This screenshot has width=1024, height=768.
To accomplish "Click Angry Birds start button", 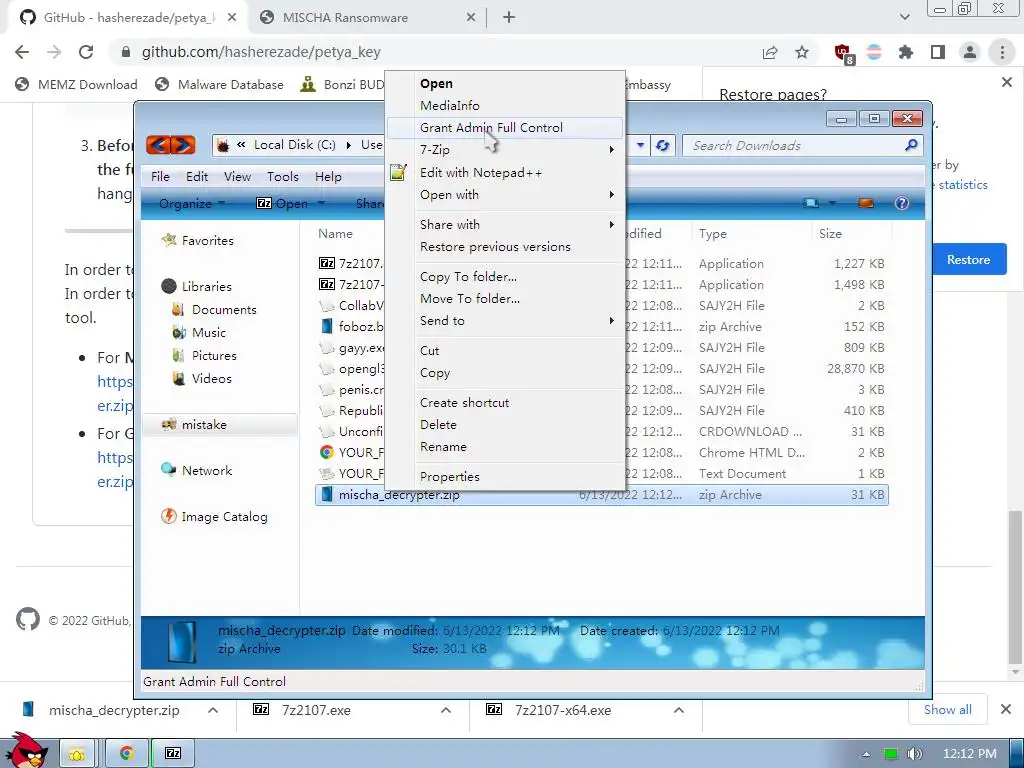I will [x=28, y=751].
